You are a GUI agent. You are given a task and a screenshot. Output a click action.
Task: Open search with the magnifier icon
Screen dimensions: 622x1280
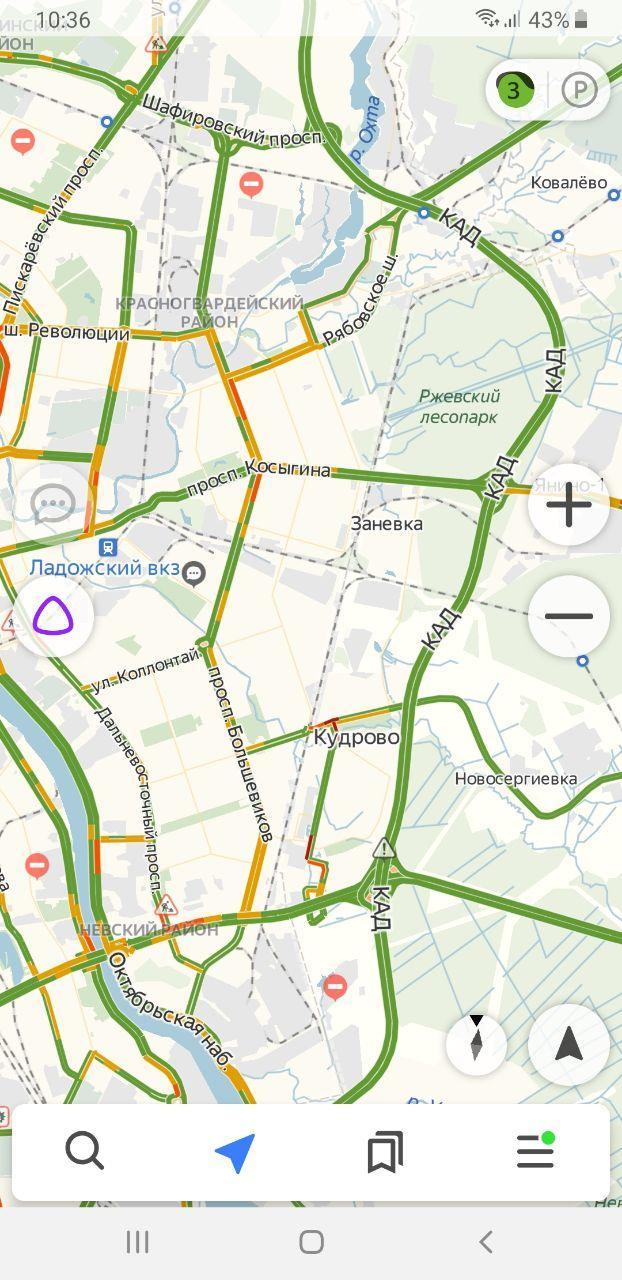point(85,1152)
